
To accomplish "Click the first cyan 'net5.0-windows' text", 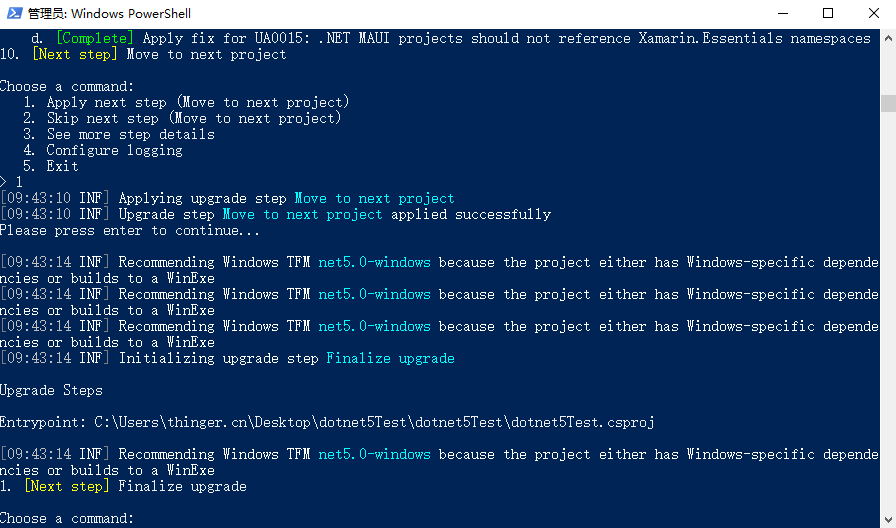I will click(x=374, y=262).
